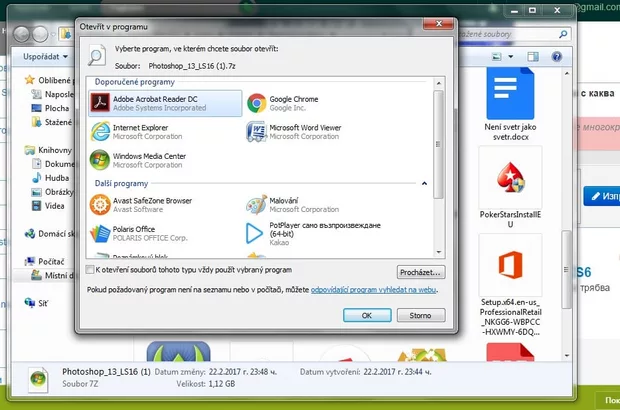Click the Explorer back navigation button
620x410 pixels.
point(22,34)
